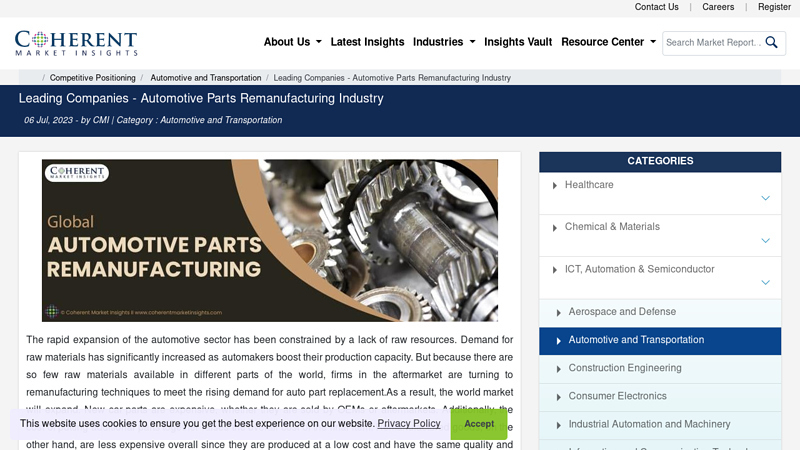The width and height of the screenshot is (800, 450).
Task: Go to Latest Insights
Action: [x=367, y=42]
